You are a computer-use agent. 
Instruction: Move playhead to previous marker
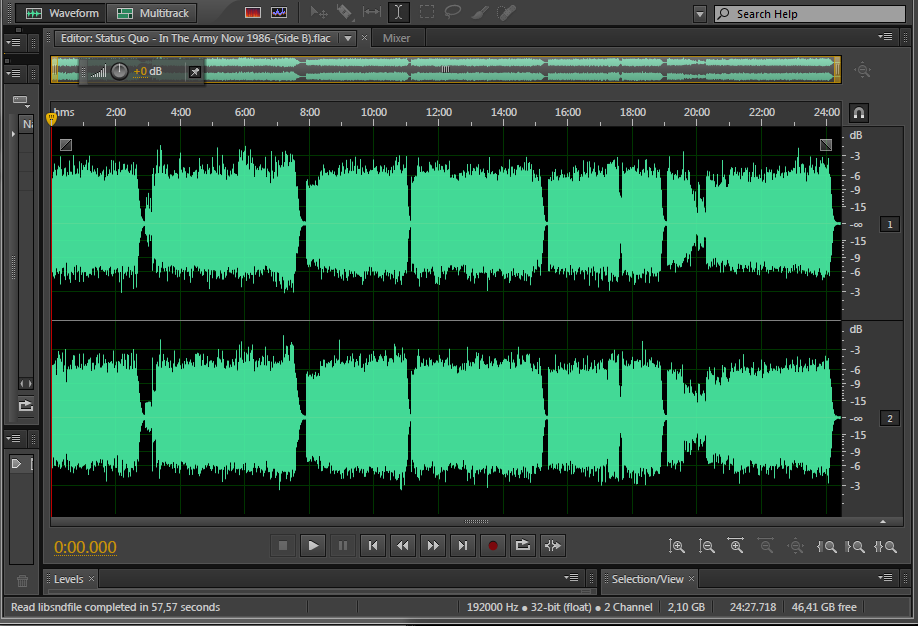coord(372,546)
